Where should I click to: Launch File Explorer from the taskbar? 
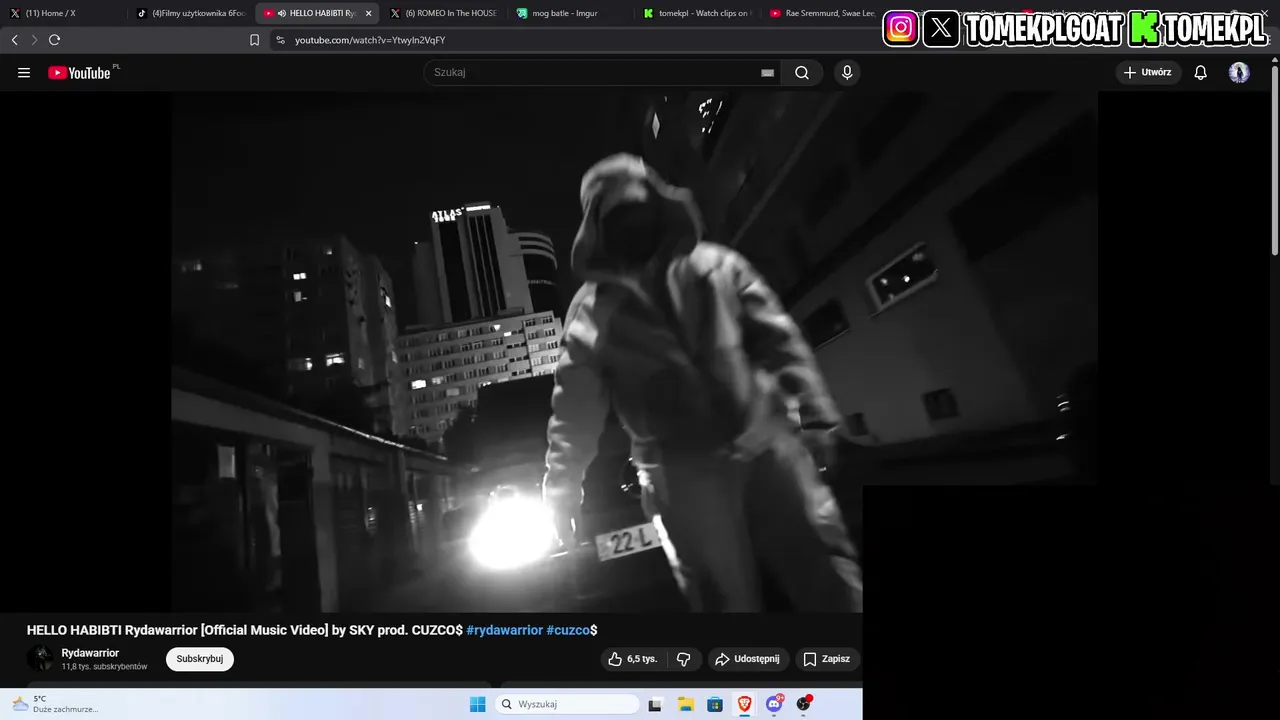pos(685,704)
